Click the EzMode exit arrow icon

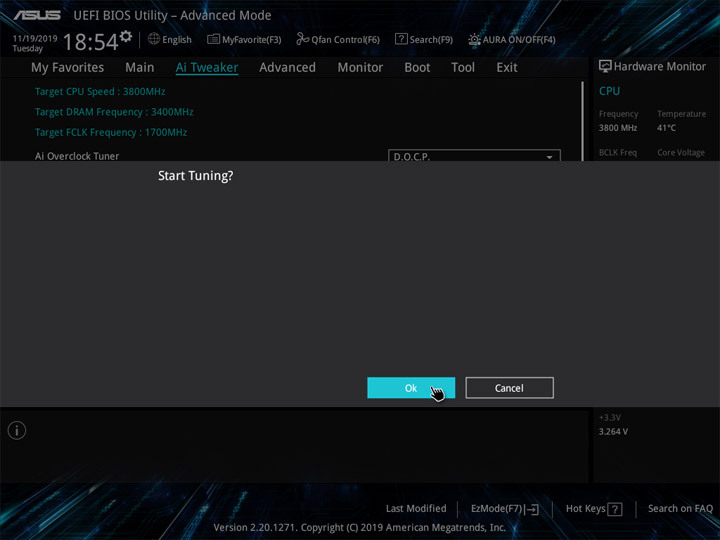click(x=531, y=509)
